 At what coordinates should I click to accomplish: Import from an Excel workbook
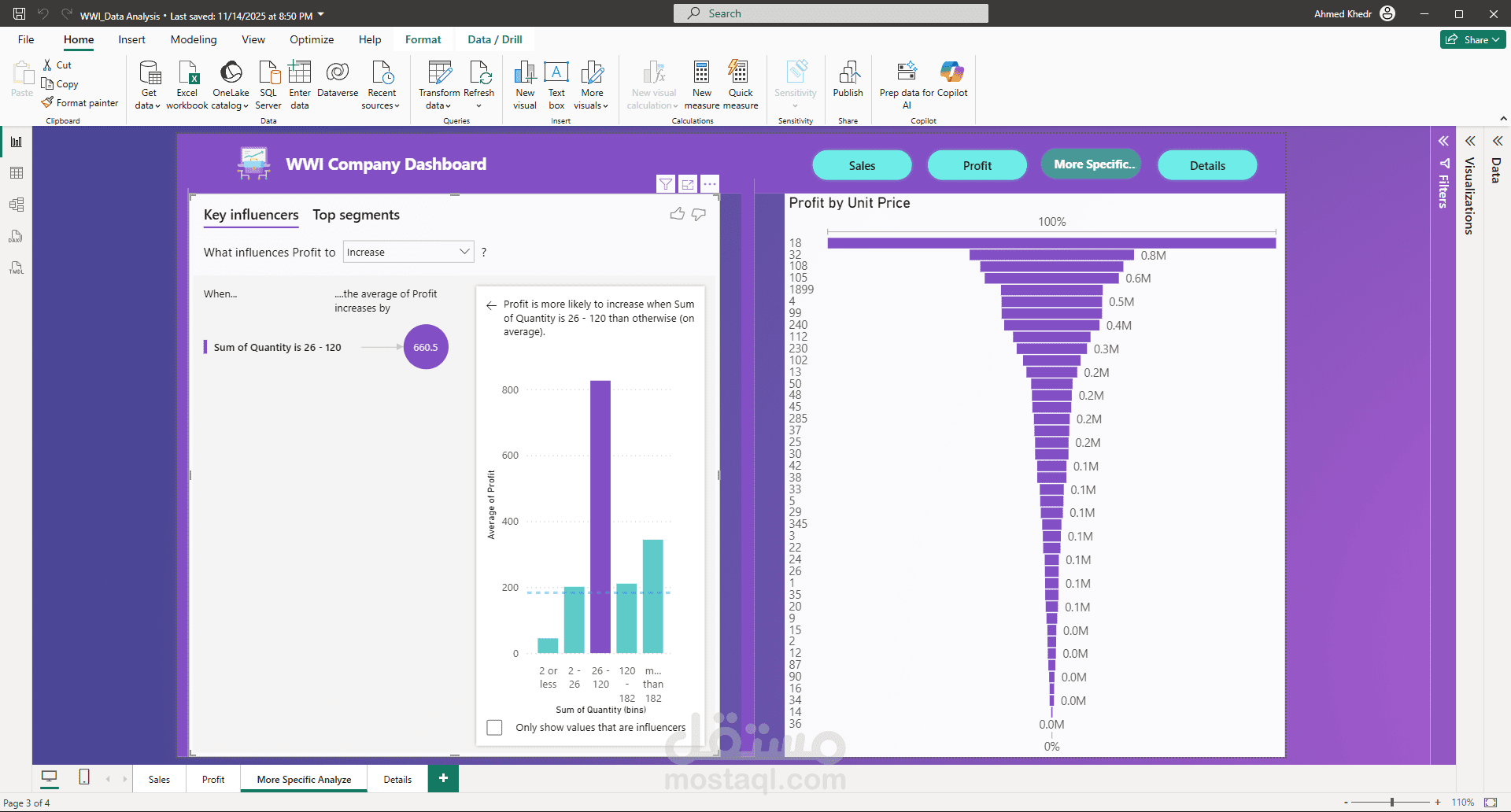click(x=187, y=85)
